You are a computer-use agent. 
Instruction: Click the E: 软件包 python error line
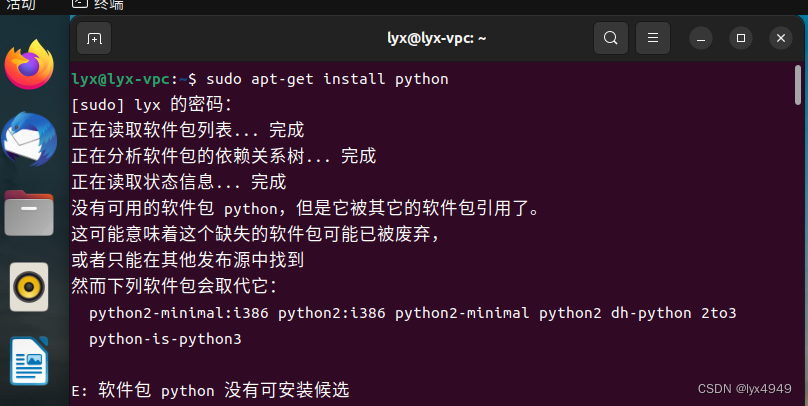pyautogui.click(x=210, y=390)
